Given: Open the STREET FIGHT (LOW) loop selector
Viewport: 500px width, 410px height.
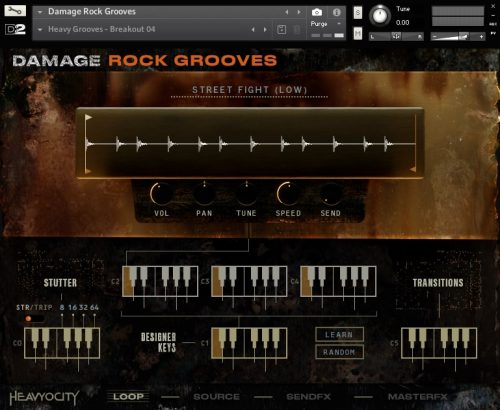Looking at the screenshot, I should tap(249, 90).
